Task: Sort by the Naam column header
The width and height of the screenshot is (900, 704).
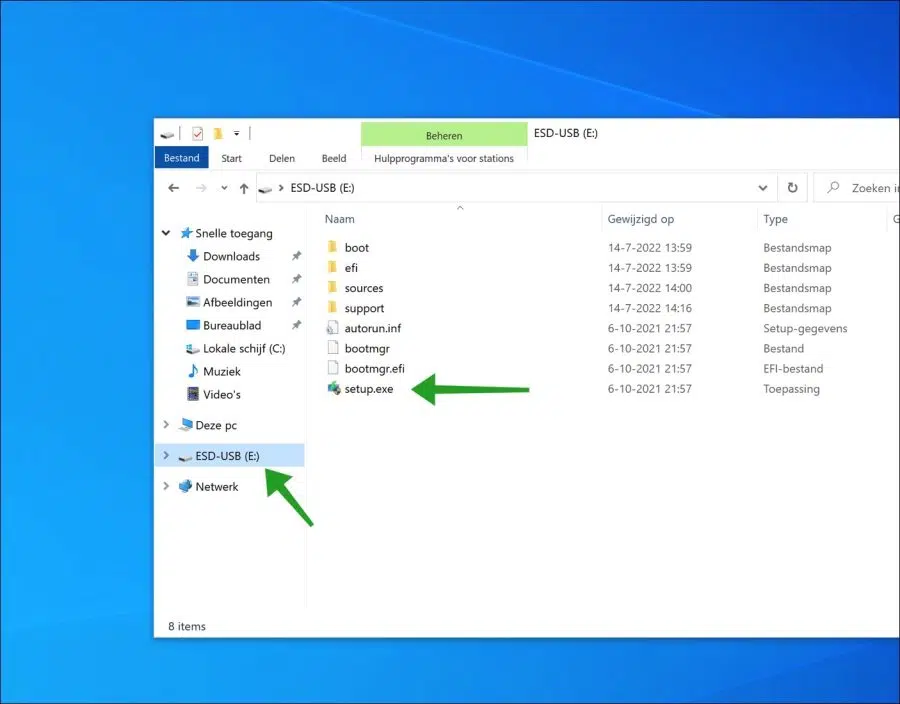Action: 340,219
